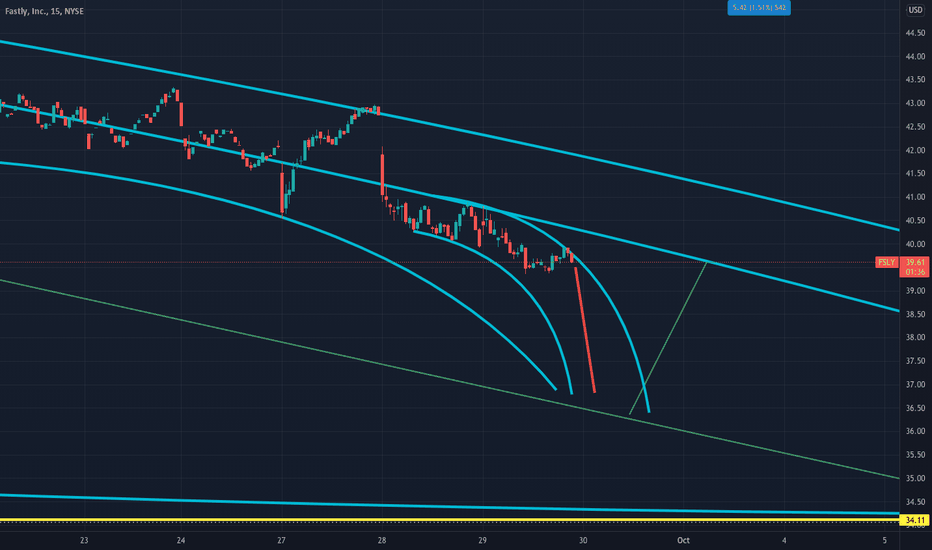Click the date label 29 on time axis
Image resolution: width=932 pixels, height=550 pixels.
tap(482, 540)
